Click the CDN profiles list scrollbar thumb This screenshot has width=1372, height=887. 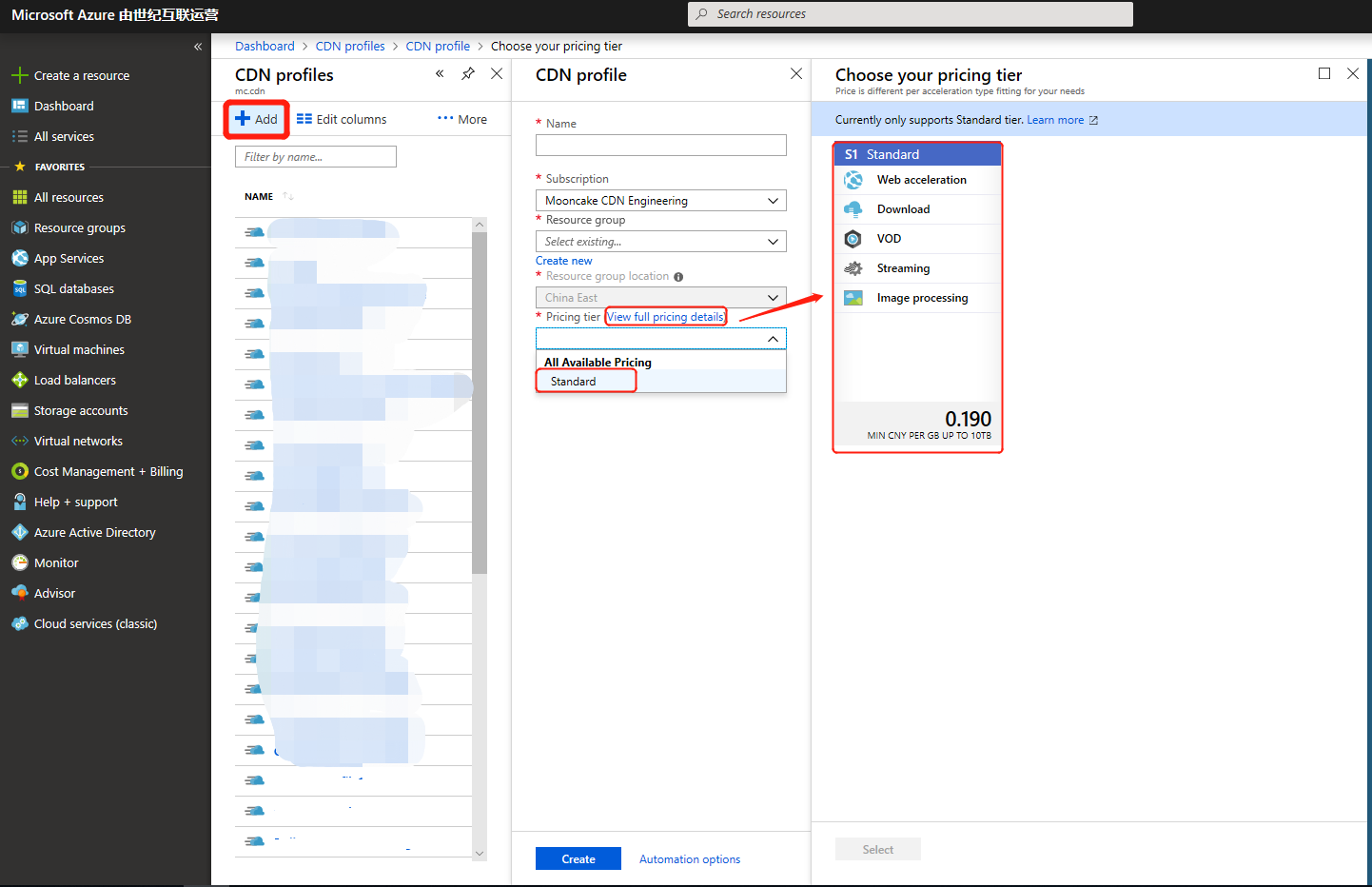480,403
